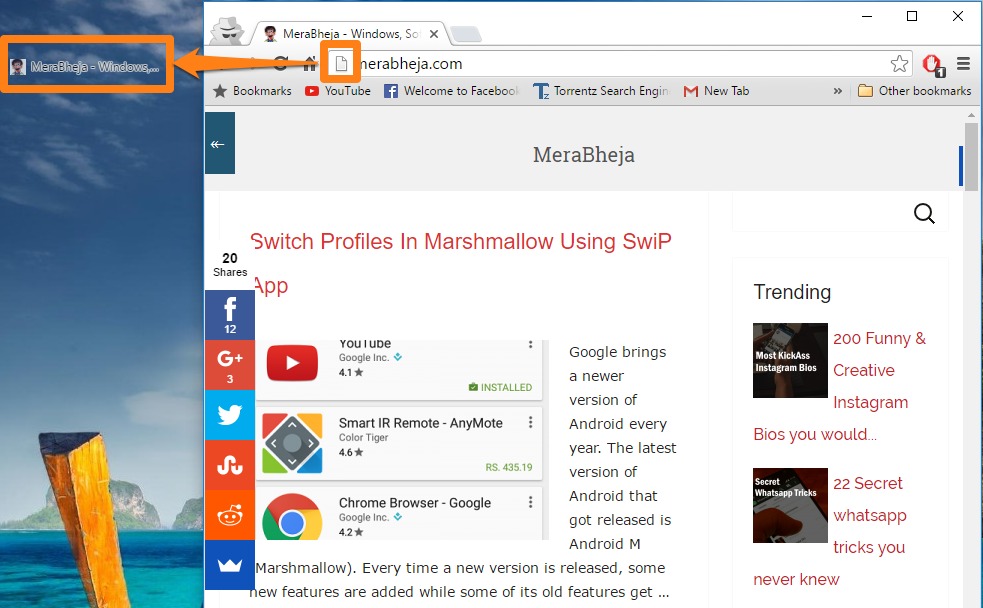Open a new tab with the blank tab button

[466, 34]
